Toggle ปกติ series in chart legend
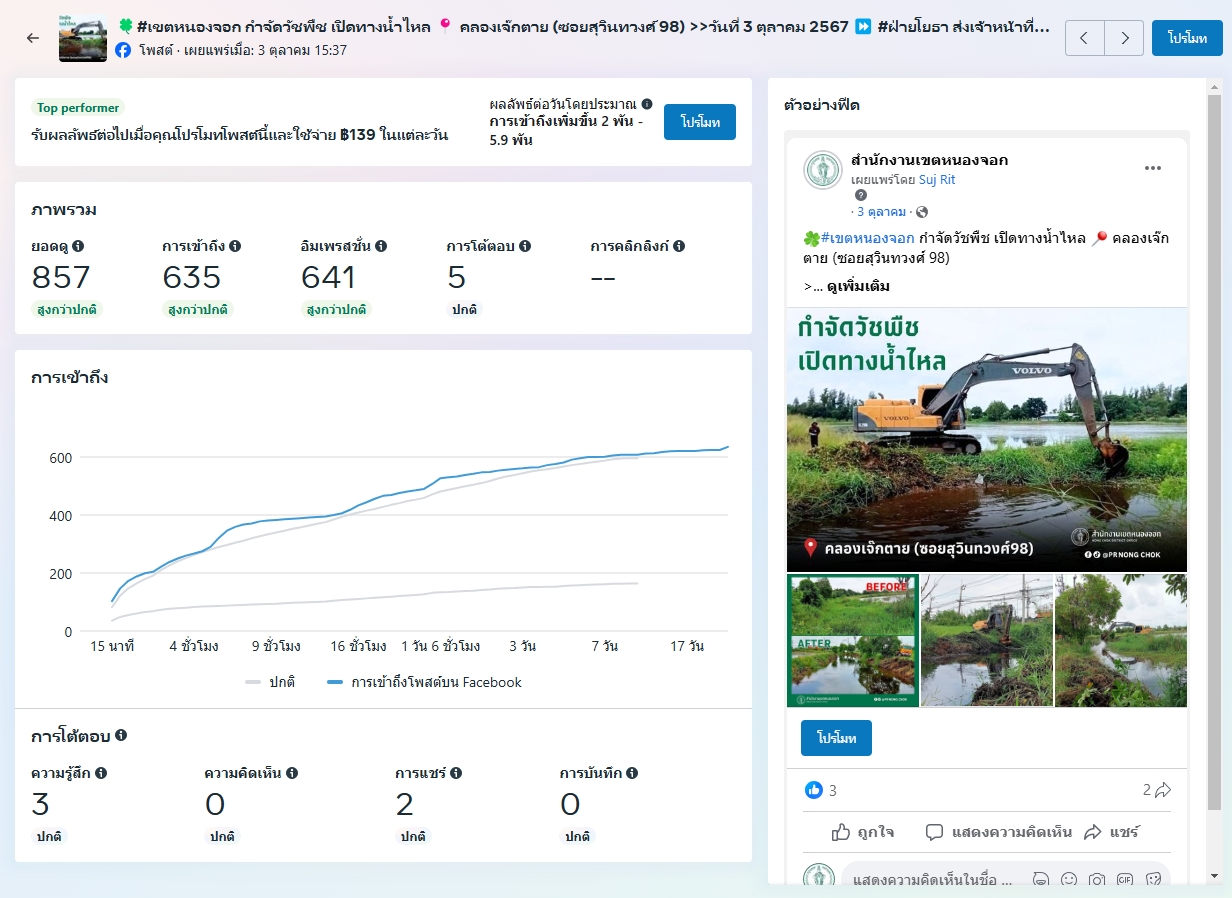1232x898 pixels. click(x=270, y=682)
